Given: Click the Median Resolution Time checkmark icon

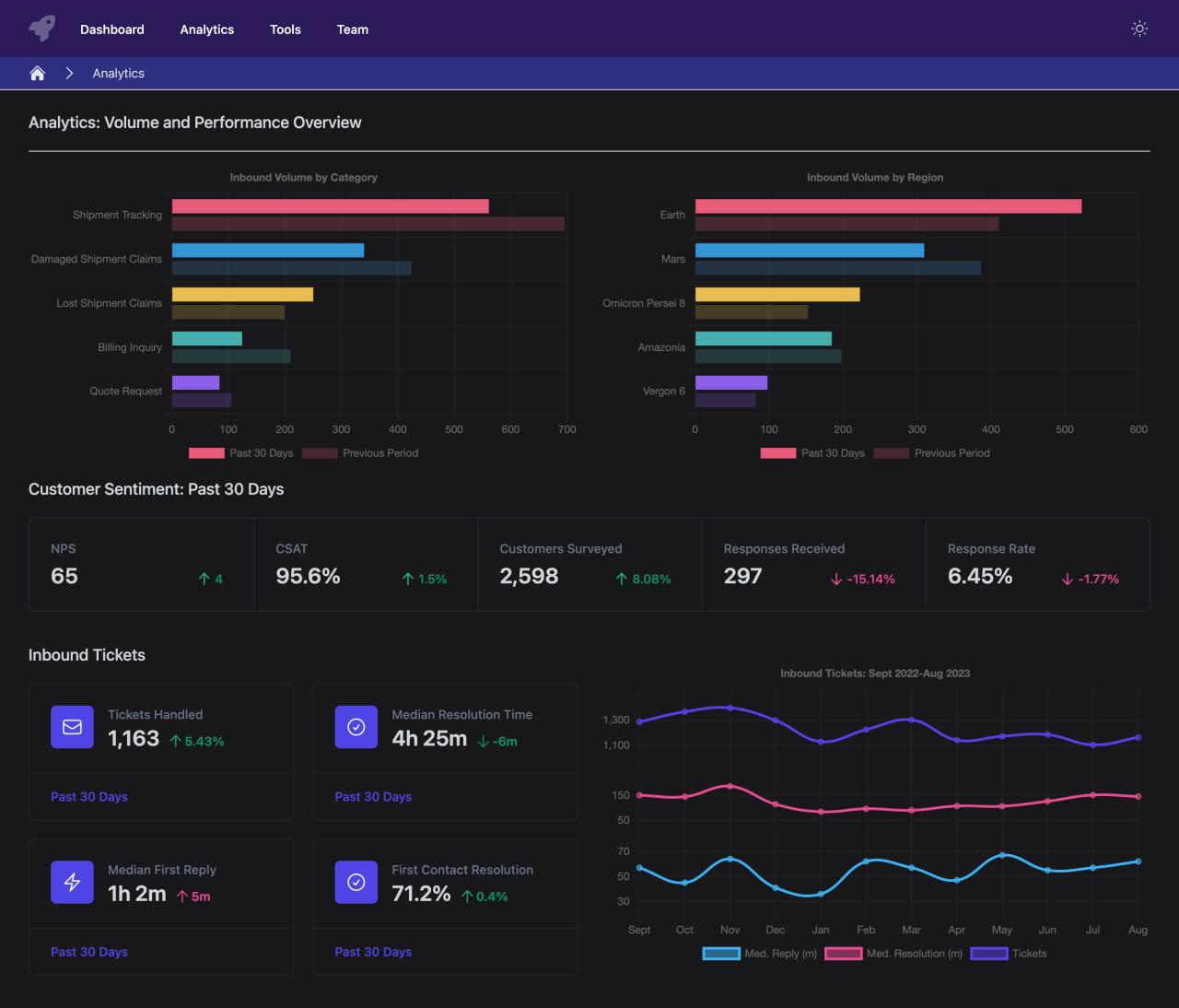Looking at the screenshot, I should pos(356,727).
